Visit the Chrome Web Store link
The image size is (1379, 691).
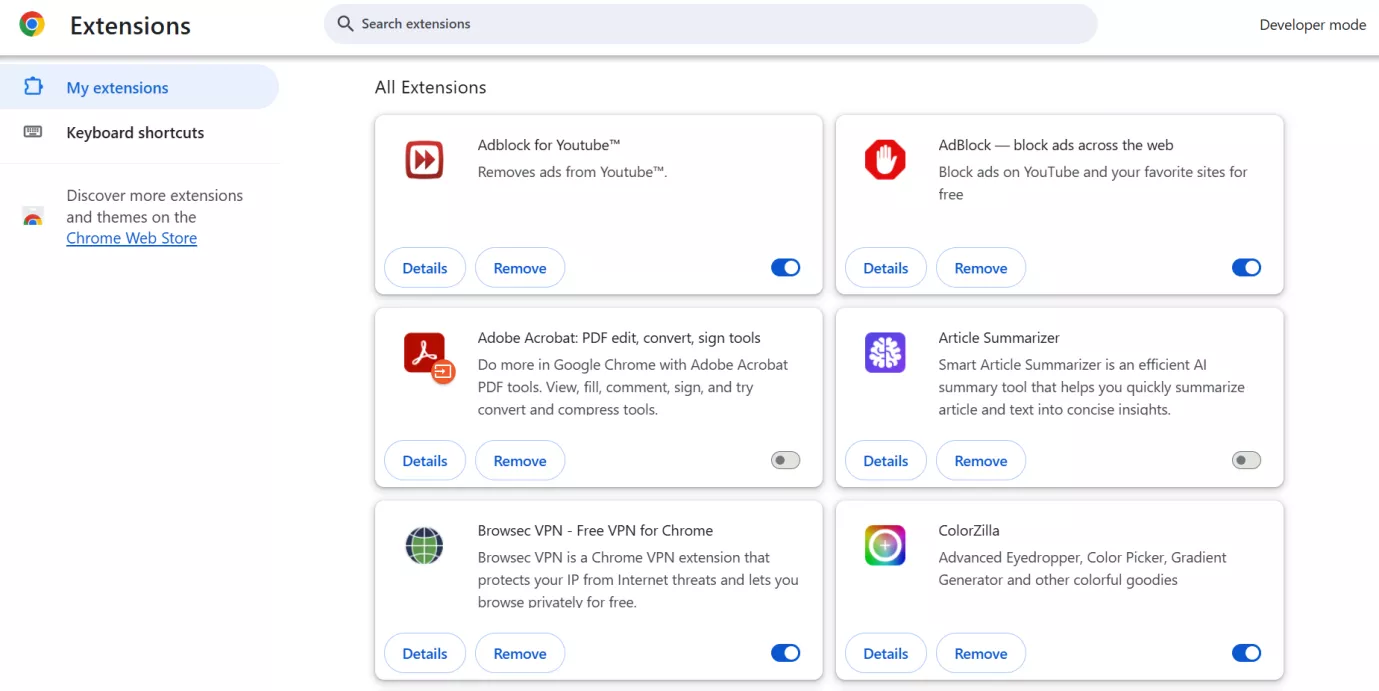coord(131,237)
